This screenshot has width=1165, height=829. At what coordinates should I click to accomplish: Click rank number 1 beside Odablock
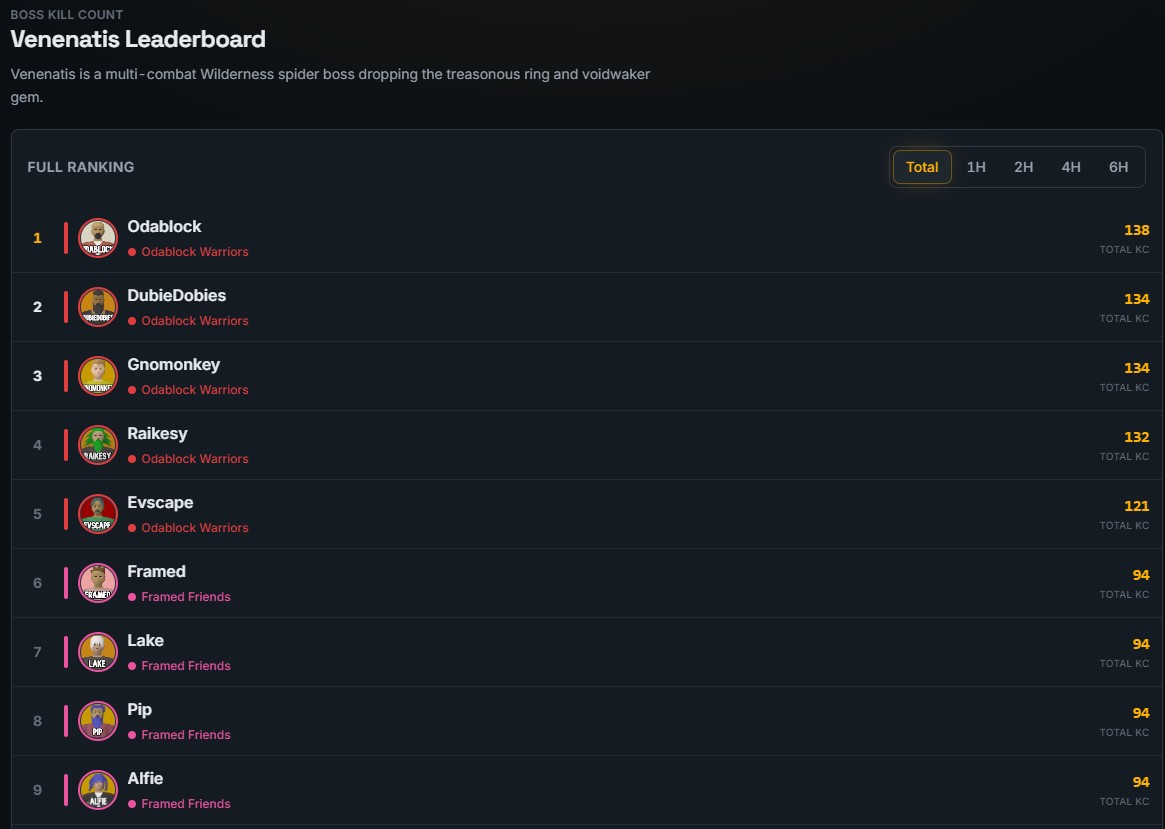(x=37, y=238)
